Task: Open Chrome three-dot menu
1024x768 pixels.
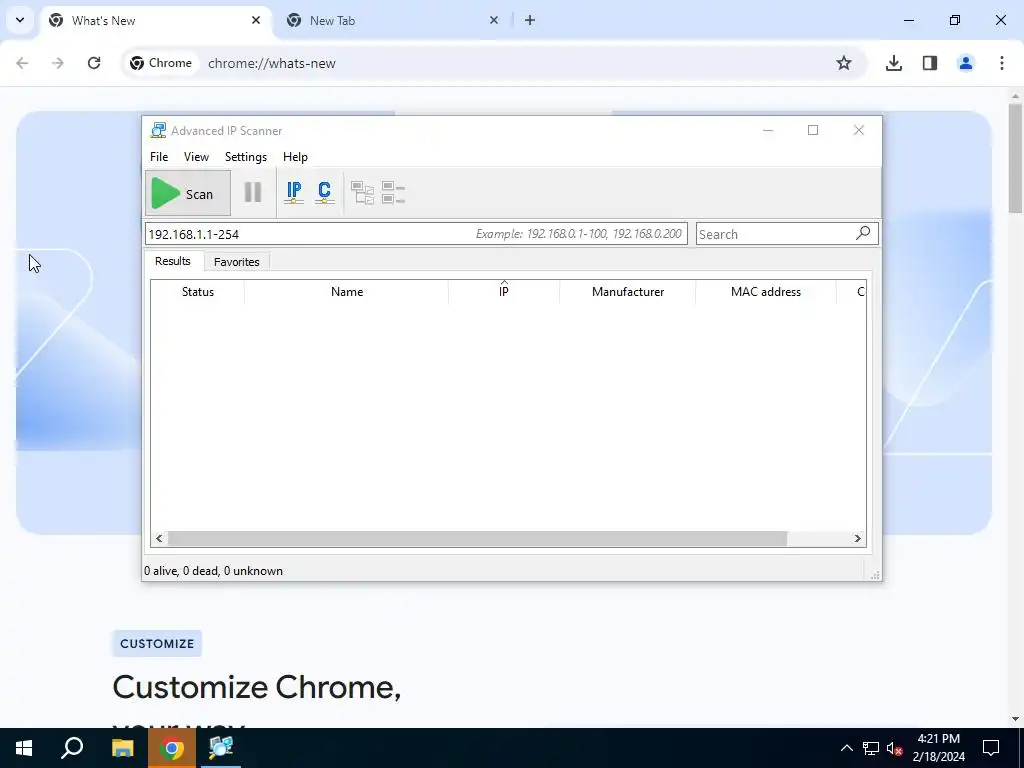Action: pos(1002,63)
